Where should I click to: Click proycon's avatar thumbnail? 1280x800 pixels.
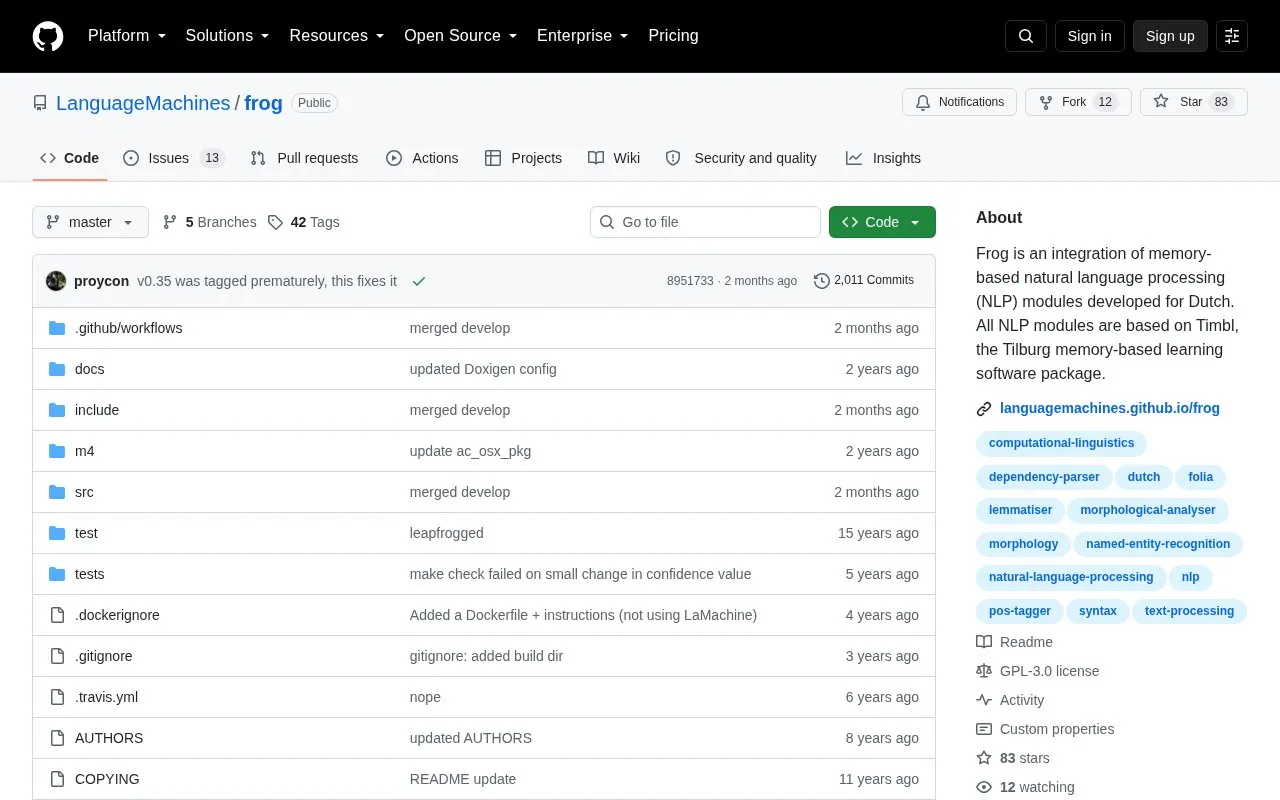pyautogui.click(x=56, y=281)
